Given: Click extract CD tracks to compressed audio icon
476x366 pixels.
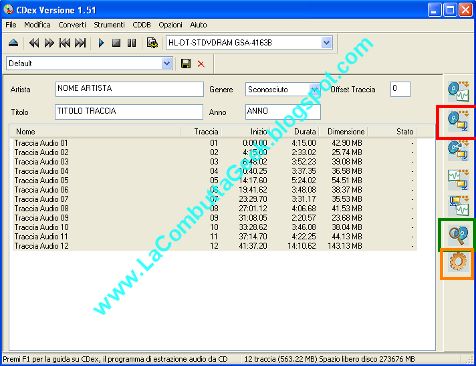Looking at the screenshot, I should click(458, 121).
